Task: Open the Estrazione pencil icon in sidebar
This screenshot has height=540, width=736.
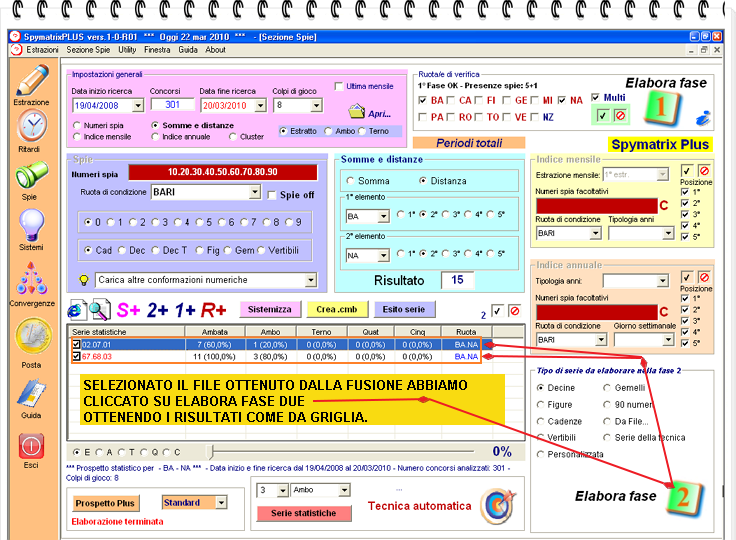Action: point(31,81)
